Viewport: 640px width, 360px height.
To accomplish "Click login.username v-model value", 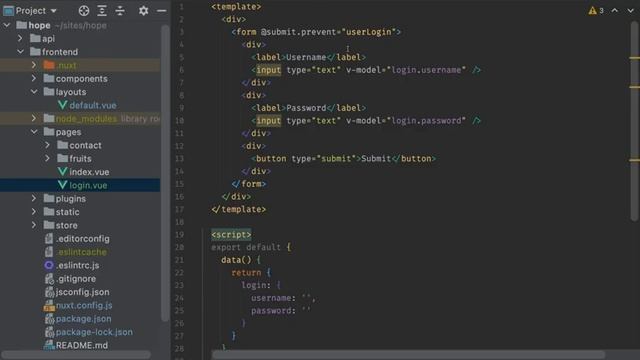I will click(x=426, y=70).
